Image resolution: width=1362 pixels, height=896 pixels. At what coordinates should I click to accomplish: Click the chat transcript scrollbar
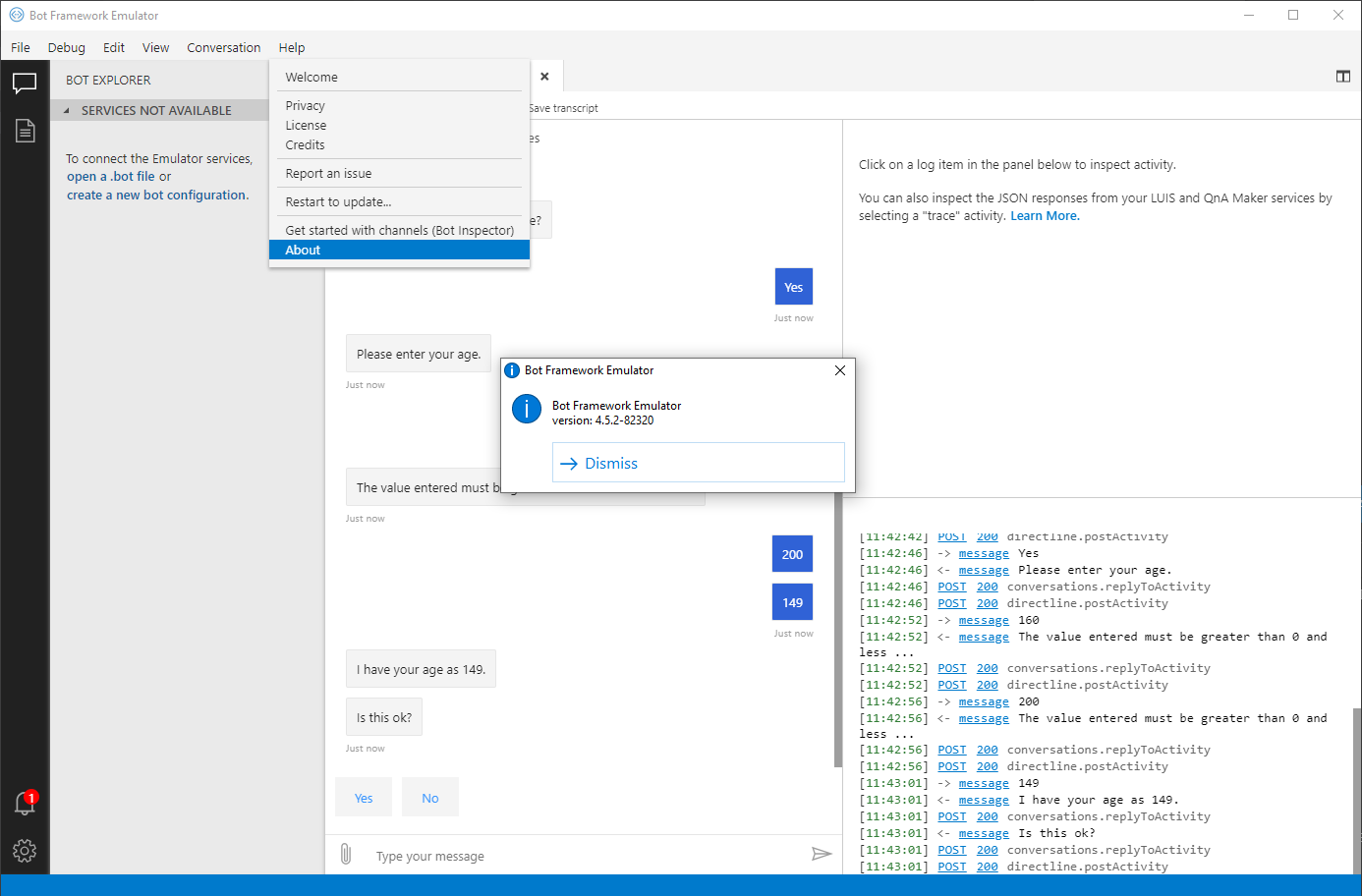(x=837, y=629)
